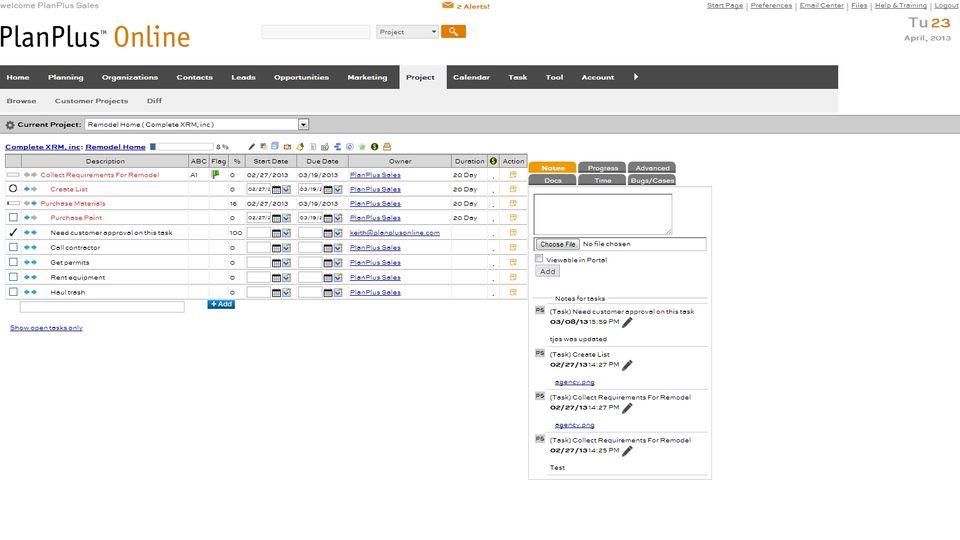This screenshot has width=960, height=540.
Task: Open start date calendar for Need customer approval
Action: [276, 233]
